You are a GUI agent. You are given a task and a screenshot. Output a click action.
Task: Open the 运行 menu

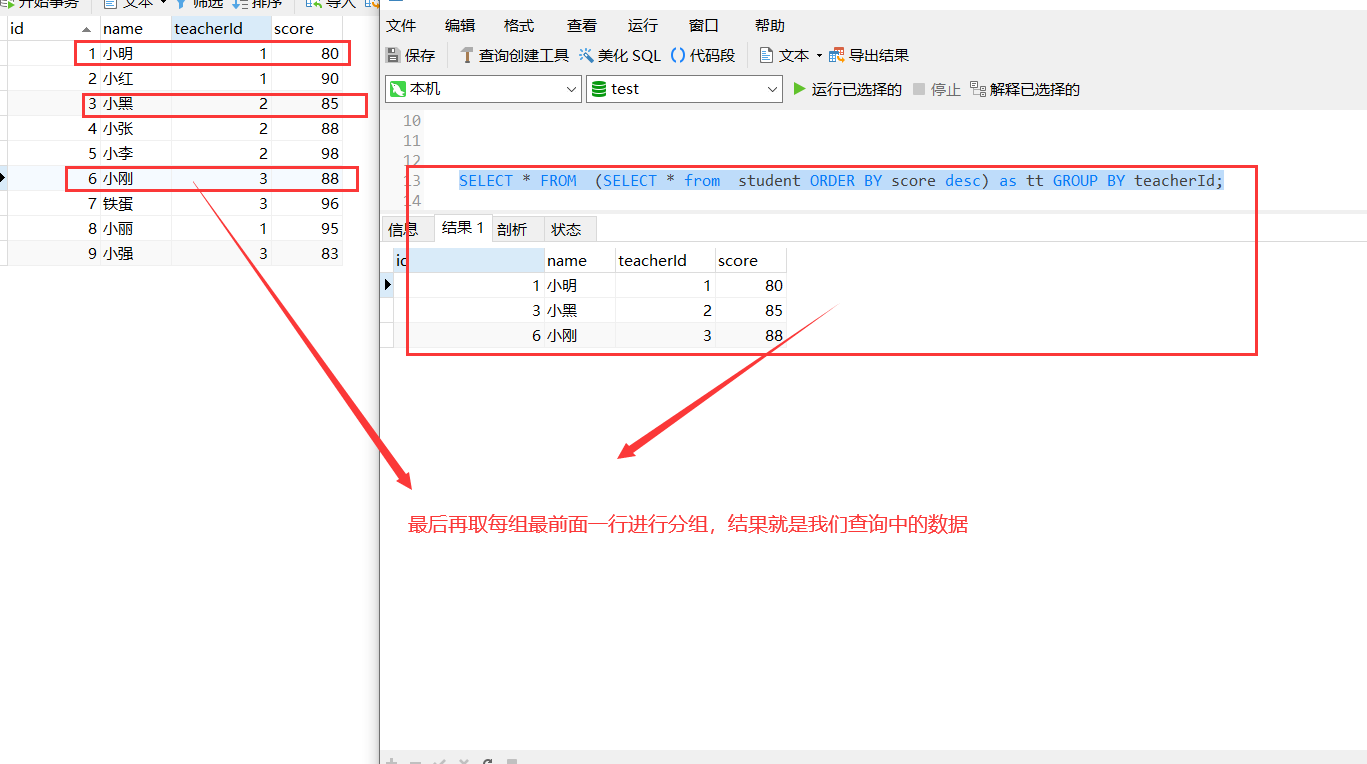coord(642,25)
